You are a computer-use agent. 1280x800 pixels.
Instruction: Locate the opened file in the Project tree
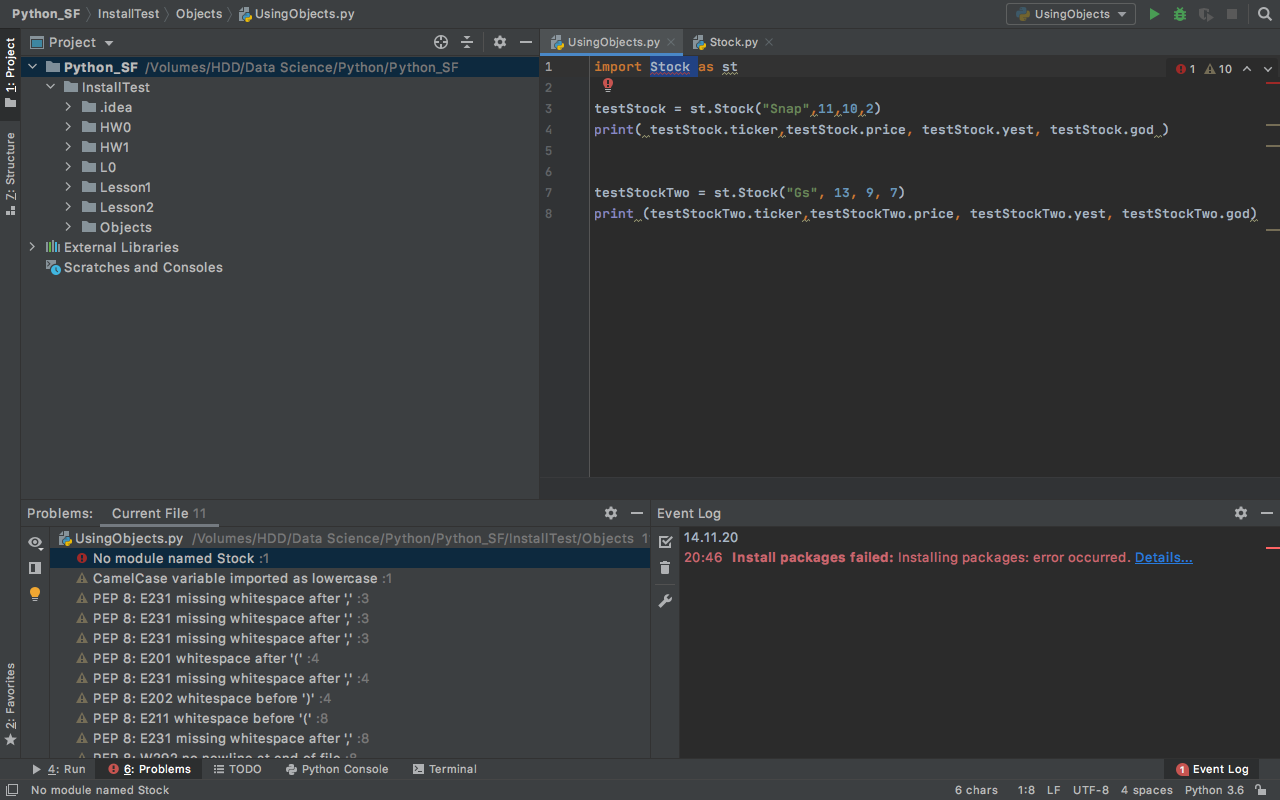pos(441,42)
